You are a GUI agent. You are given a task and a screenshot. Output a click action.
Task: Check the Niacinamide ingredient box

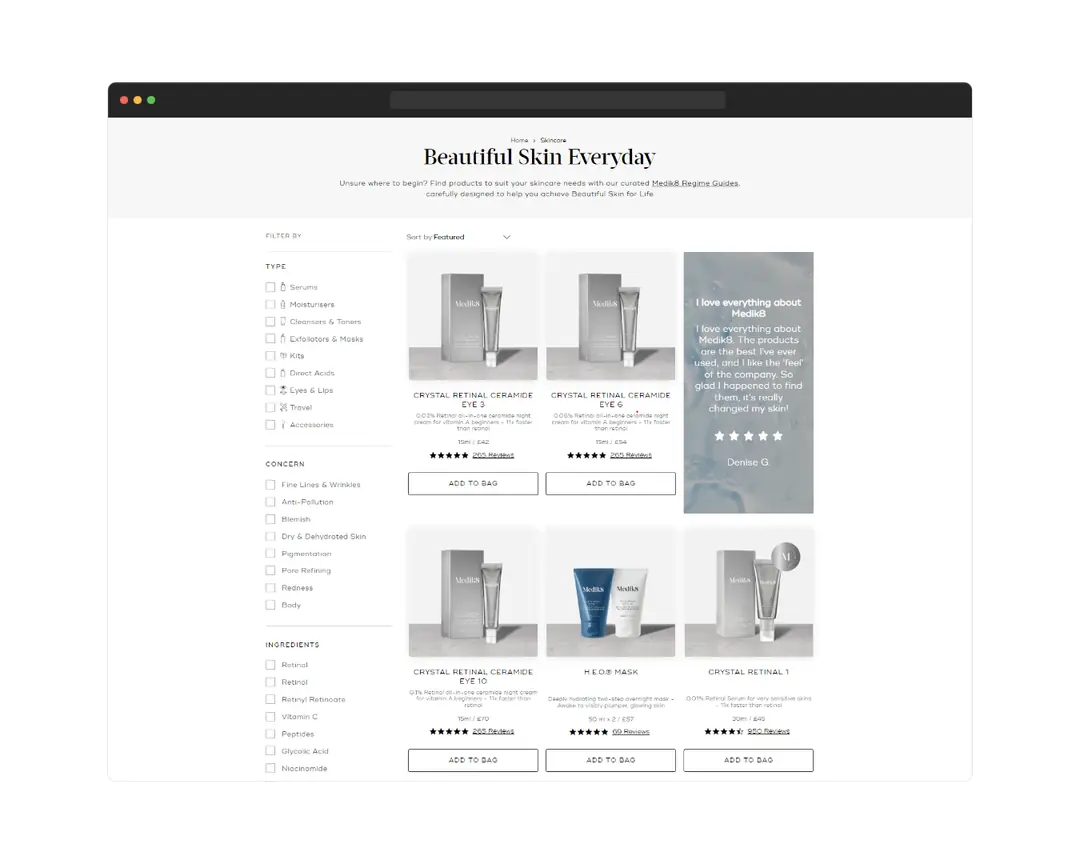tap(270, 768)
